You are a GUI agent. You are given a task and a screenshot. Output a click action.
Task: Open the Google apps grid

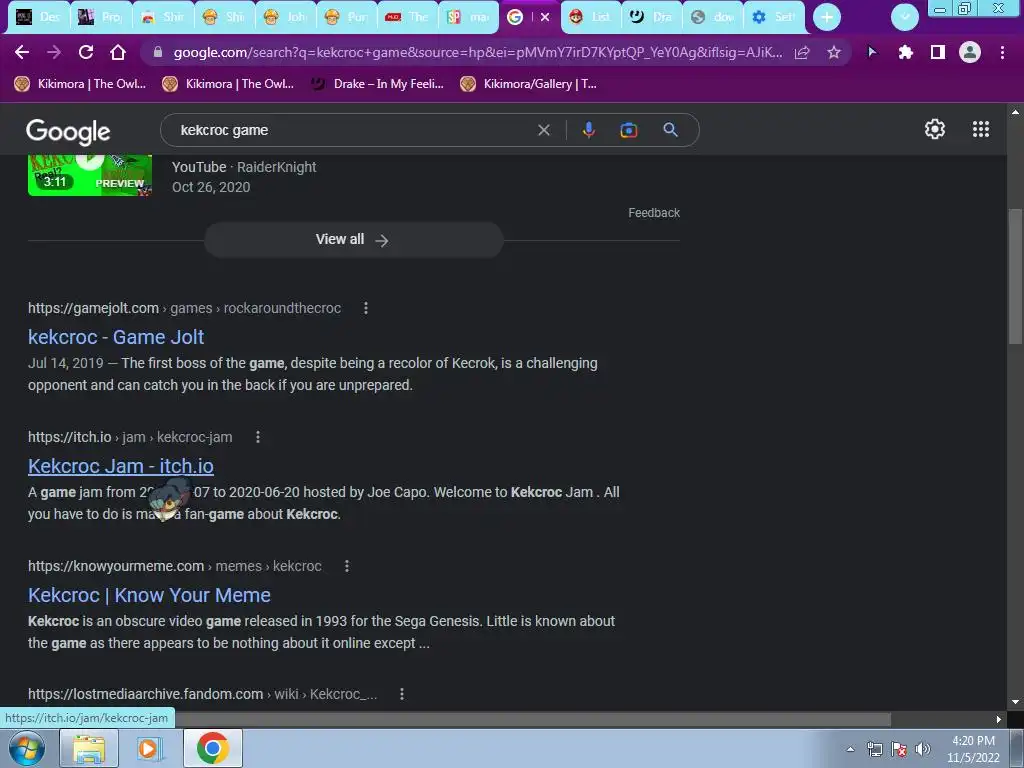(981, 129)
